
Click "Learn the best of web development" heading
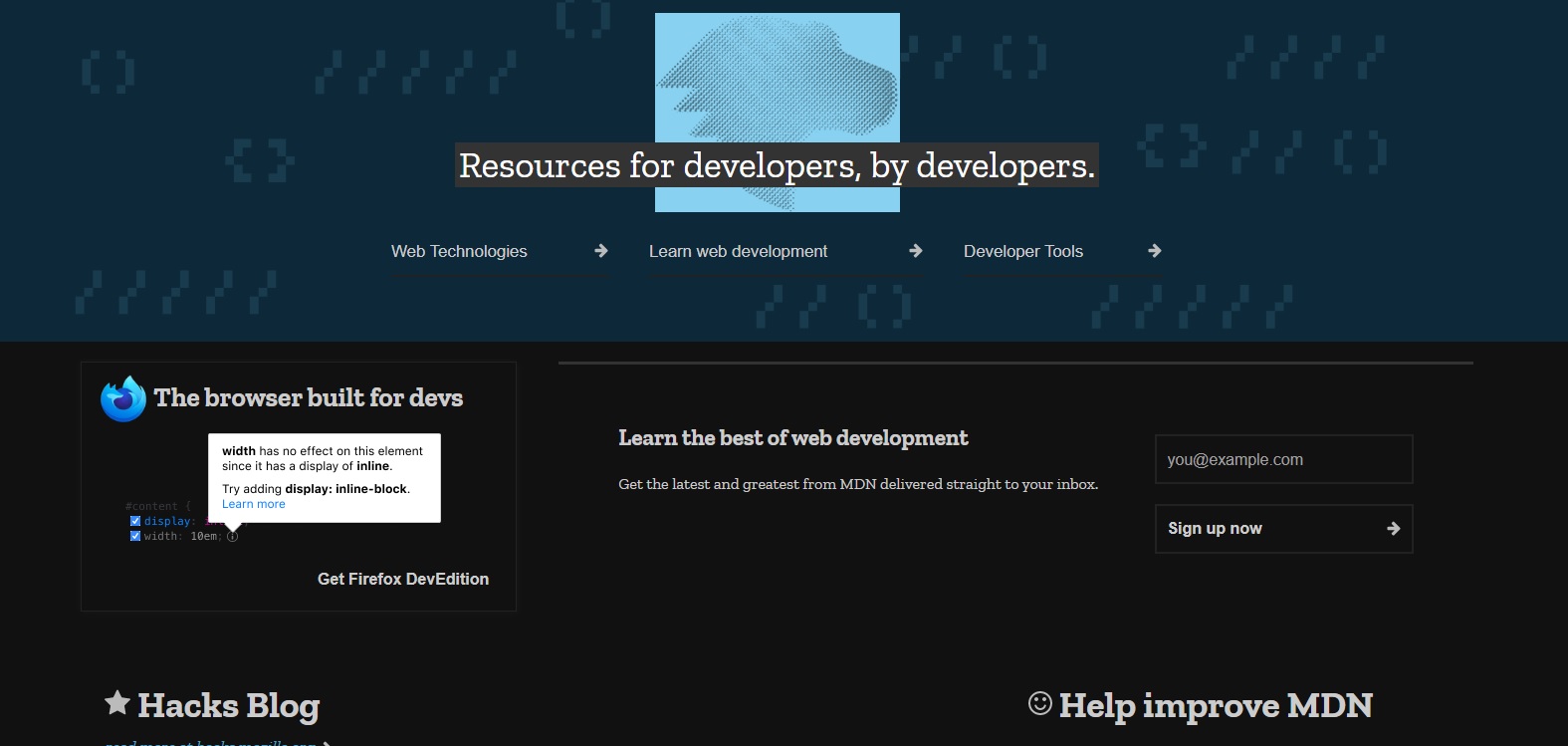tap(793, 438)
